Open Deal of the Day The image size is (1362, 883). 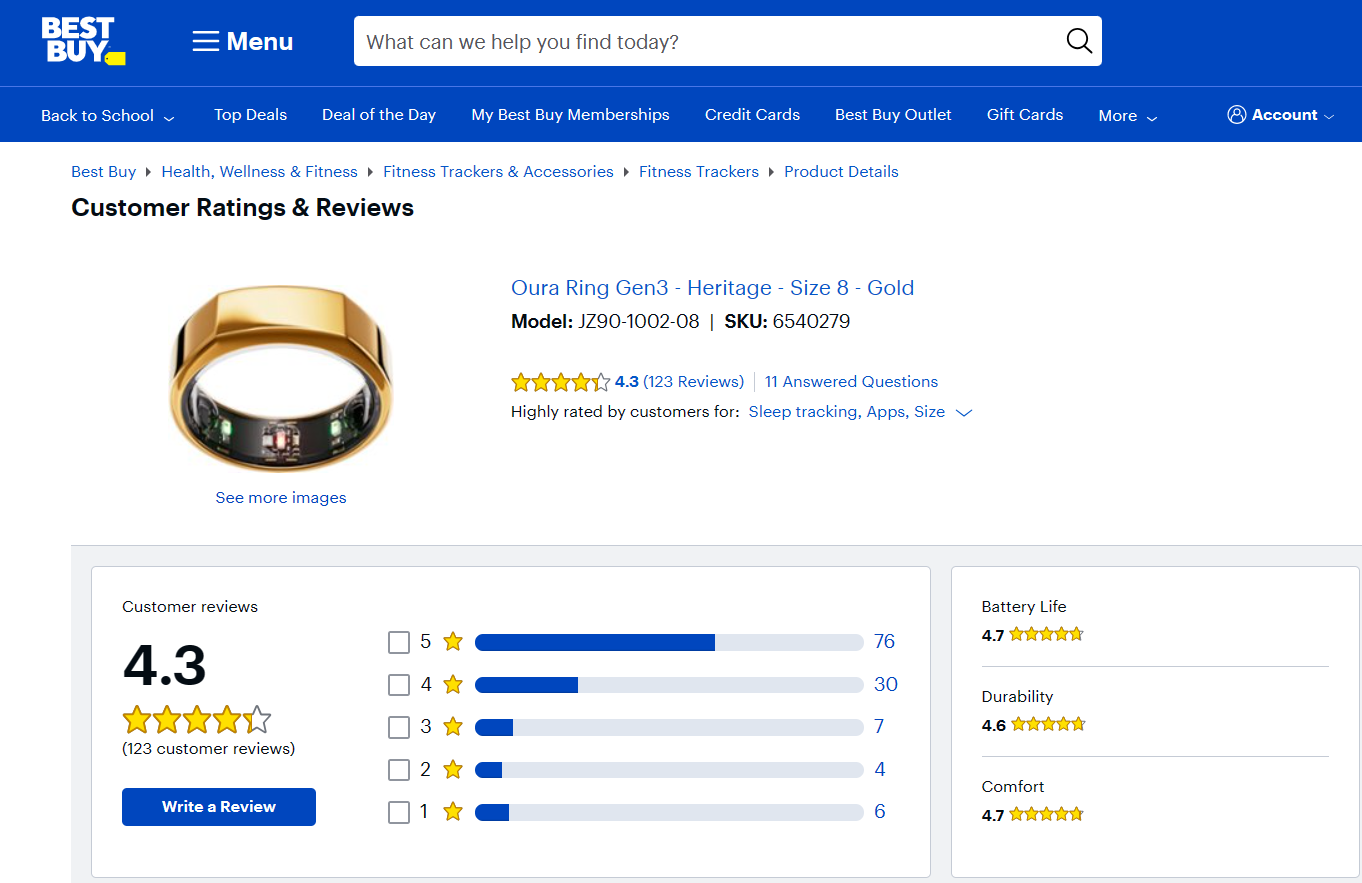[x=379, y=114]
